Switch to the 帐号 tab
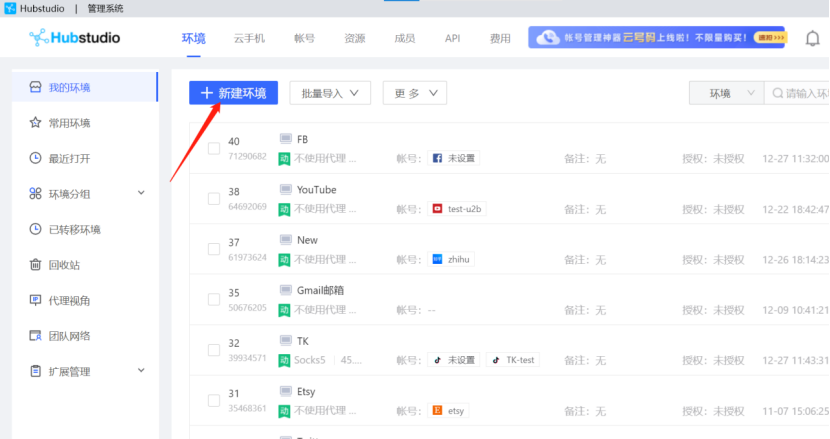 click(x=304, y=38)
